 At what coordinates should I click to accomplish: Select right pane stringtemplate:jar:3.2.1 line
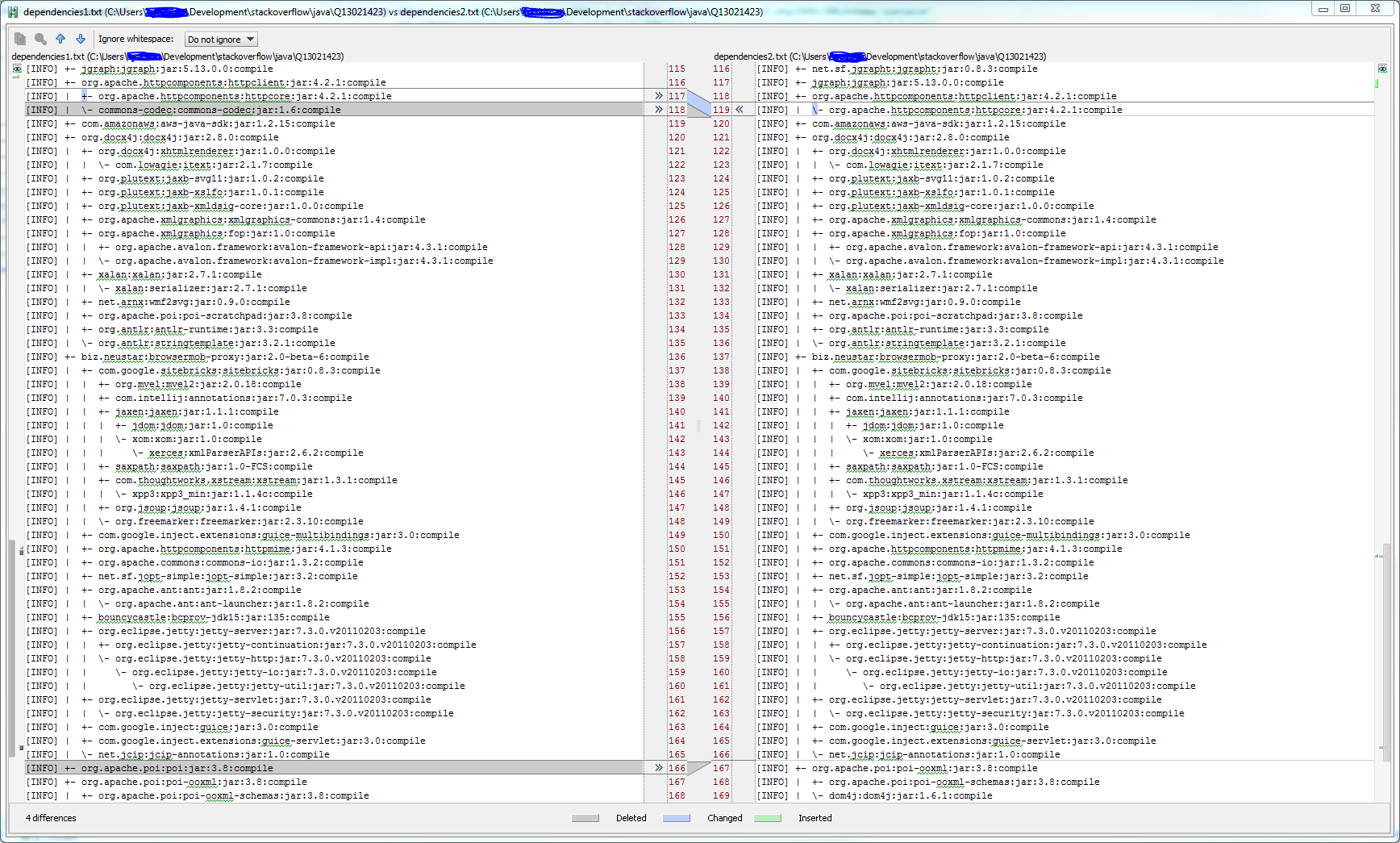(1065, 343)
